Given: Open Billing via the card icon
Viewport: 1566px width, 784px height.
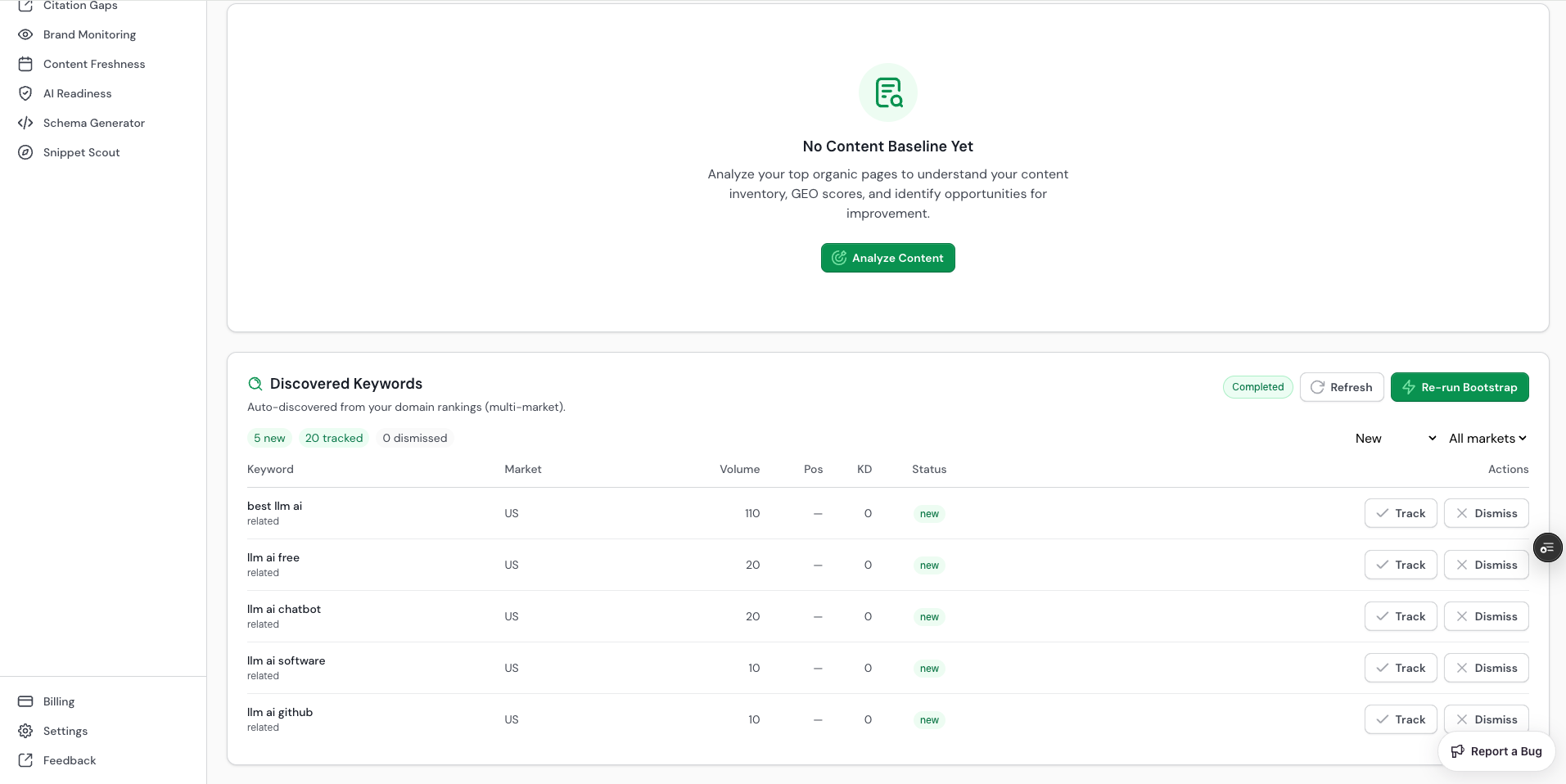Looking at the screenshot, I should click(25, 701).
